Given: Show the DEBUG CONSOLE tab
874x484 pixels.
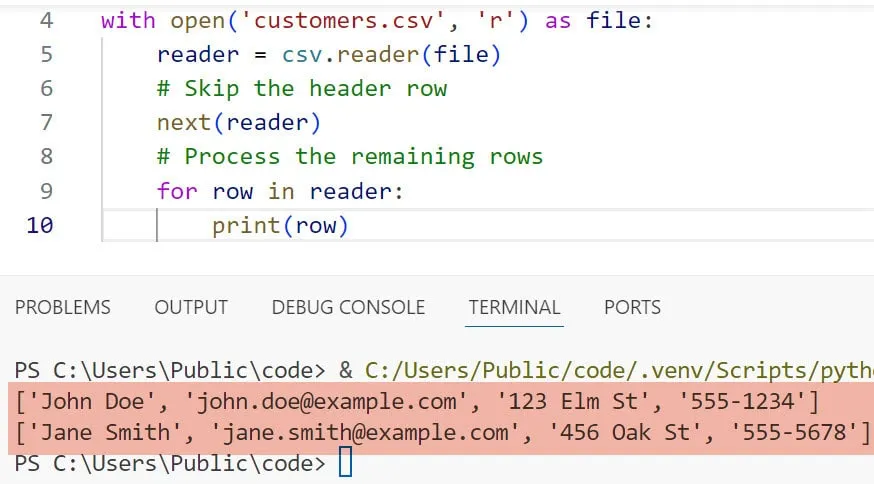Looking at the screenshot, I should (348, 307).
